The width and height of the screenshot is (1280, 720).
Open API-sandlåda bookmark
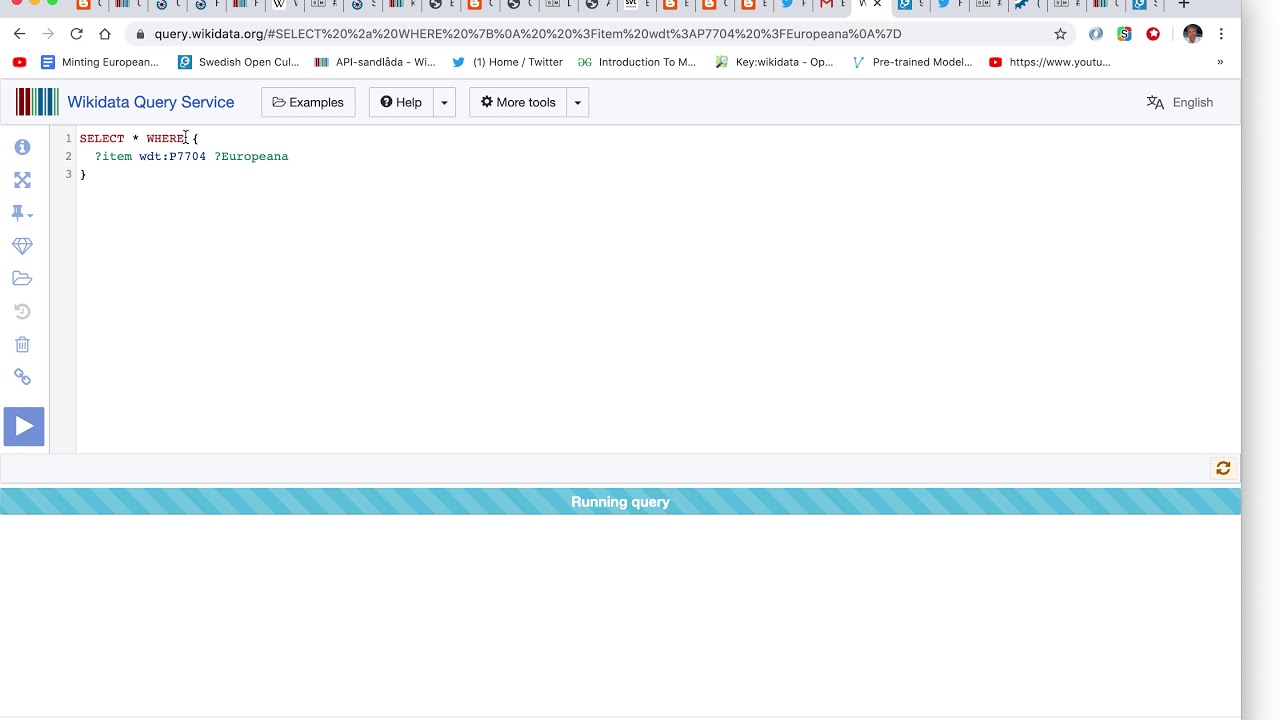coord(375,62)
